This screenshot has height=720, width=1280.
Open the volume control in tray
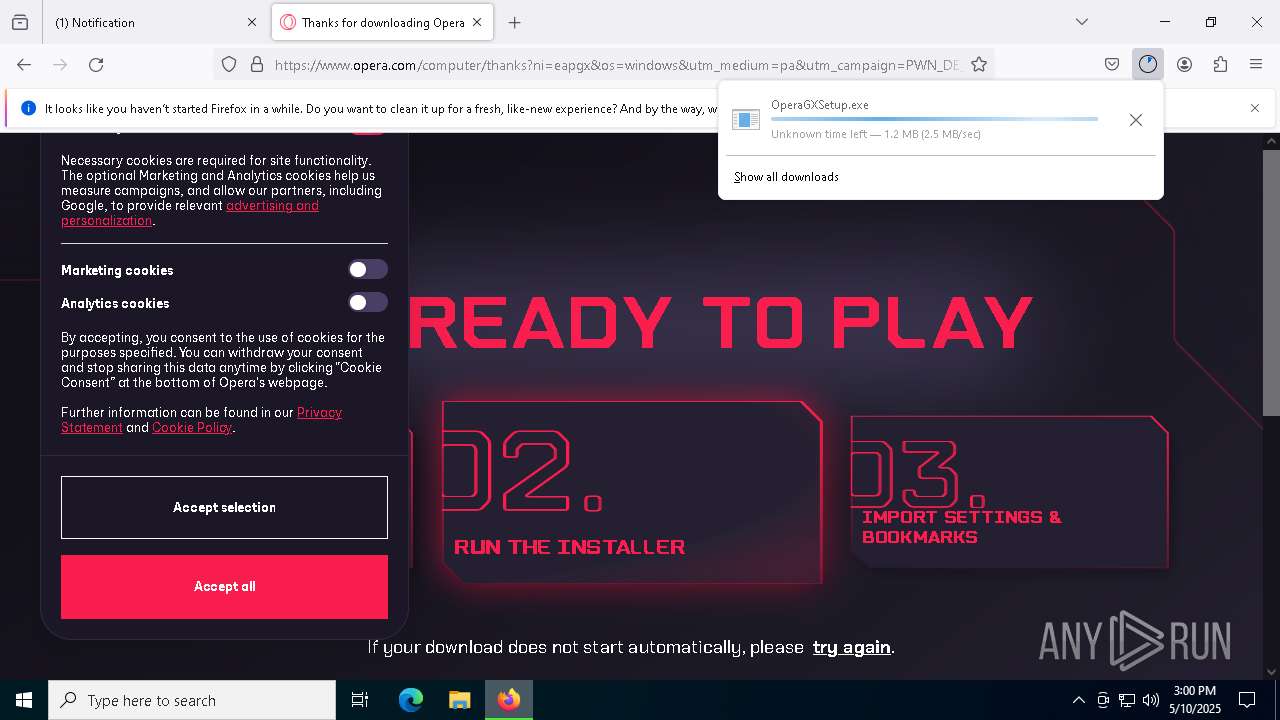coord(1151,700)
